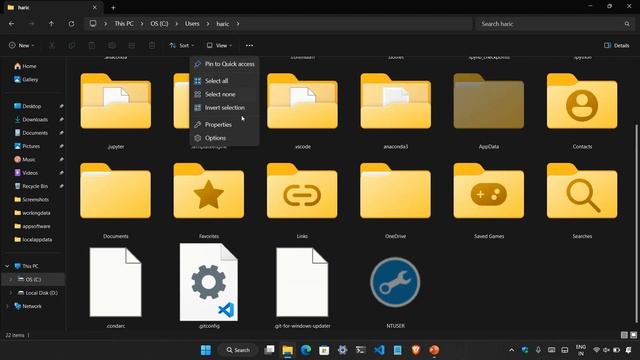Click the taskbar Search box
This screenshot has width=640, height=360.
point(238,350)
